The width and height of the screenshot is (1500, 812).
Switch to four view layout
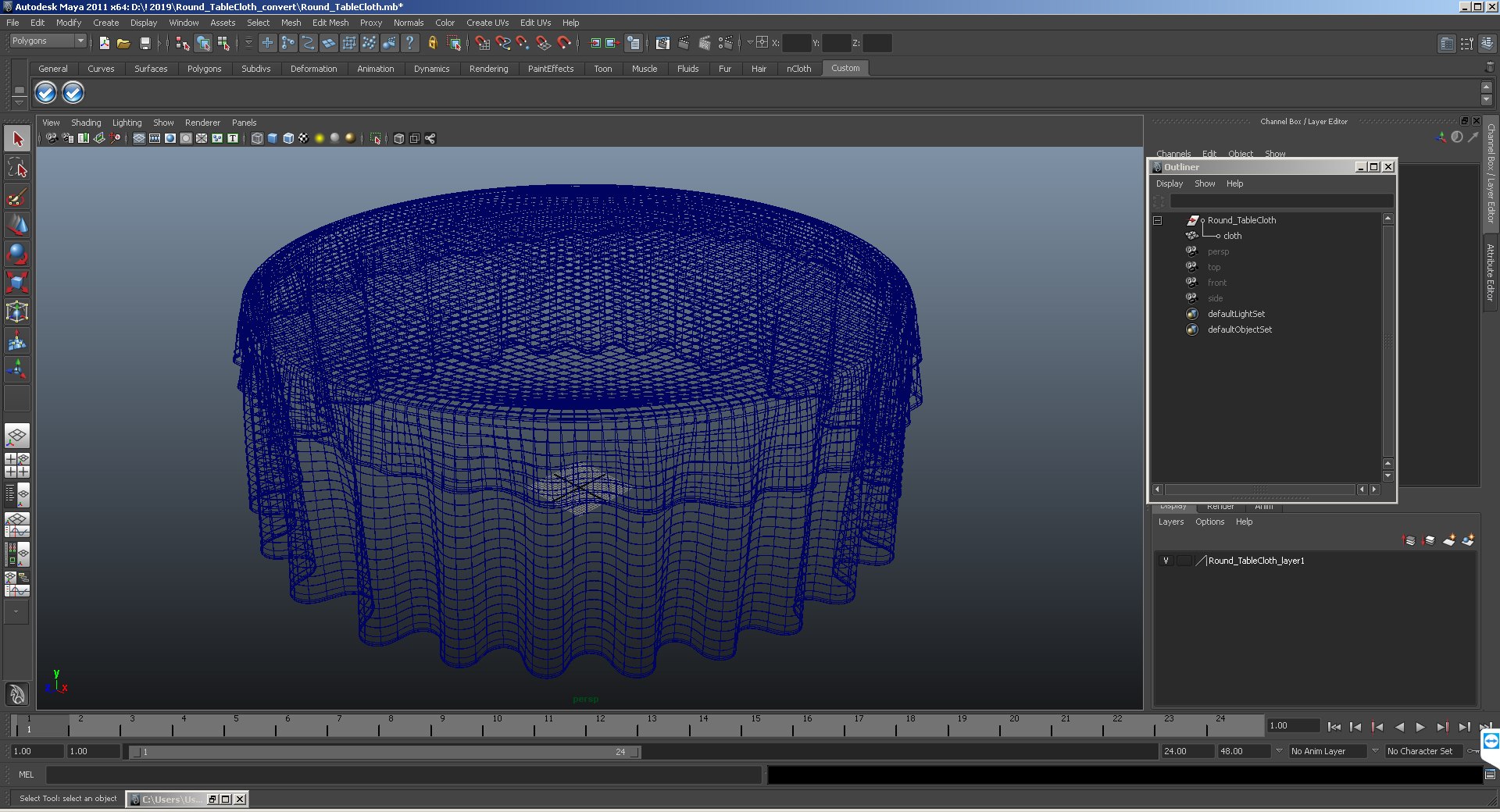click(x=17, y=465)
